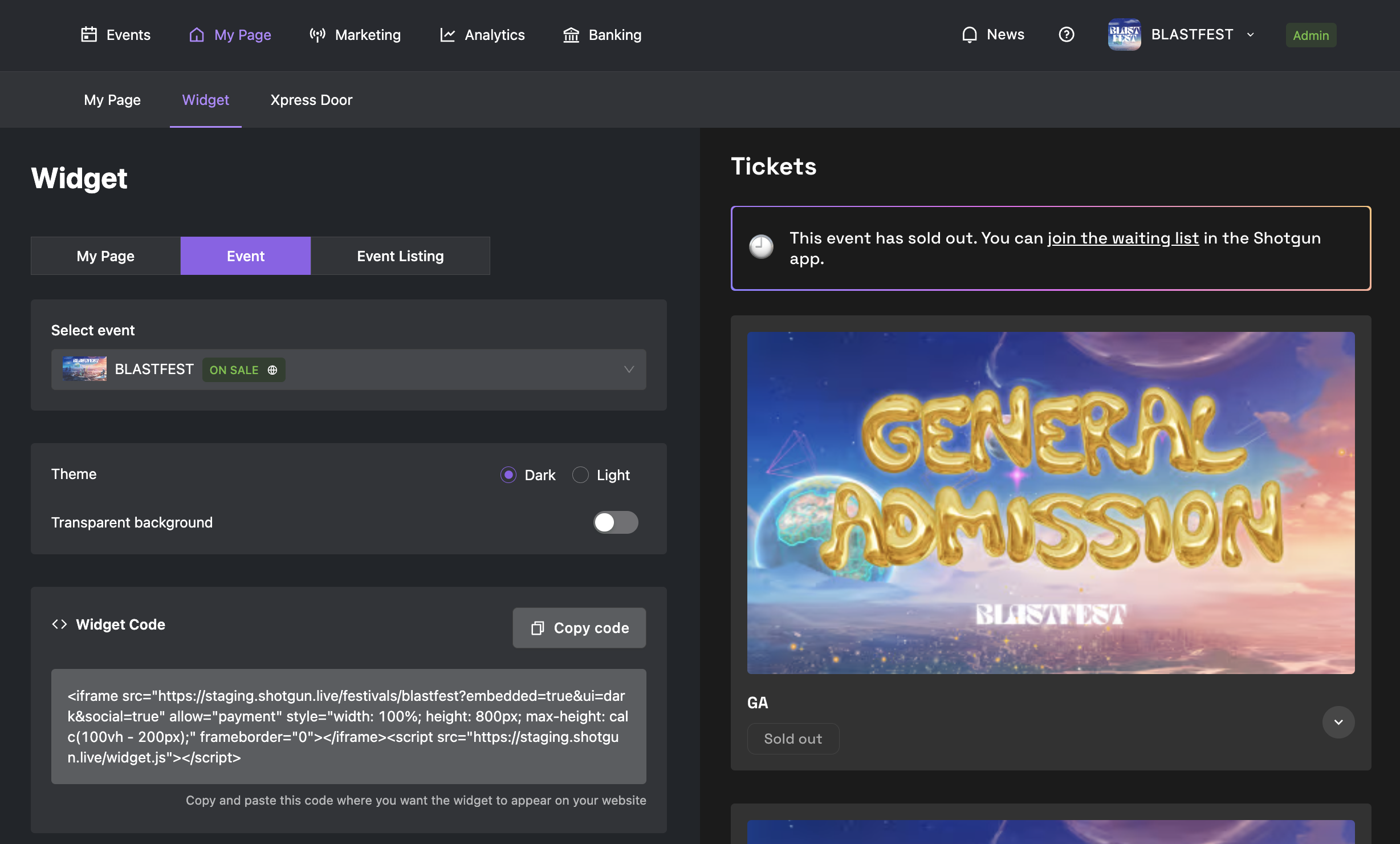Click the Widget Code brackets icon

[x=59, y=624]
